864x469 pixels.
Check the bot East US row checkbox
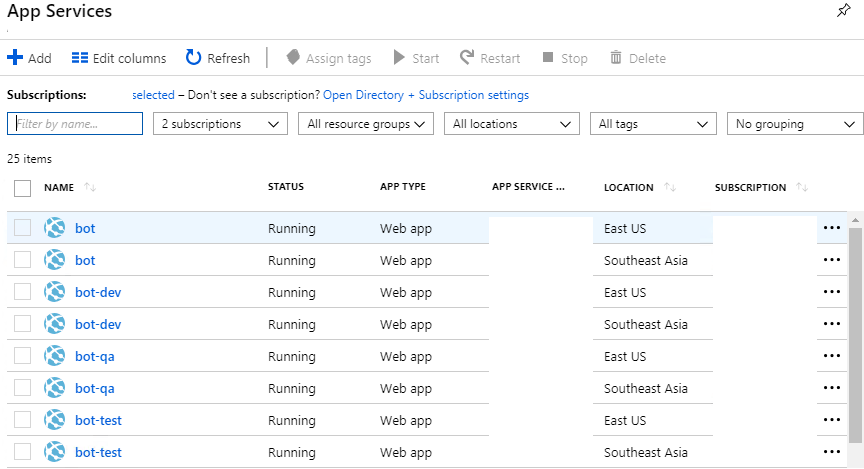click(x=23, y=228)
